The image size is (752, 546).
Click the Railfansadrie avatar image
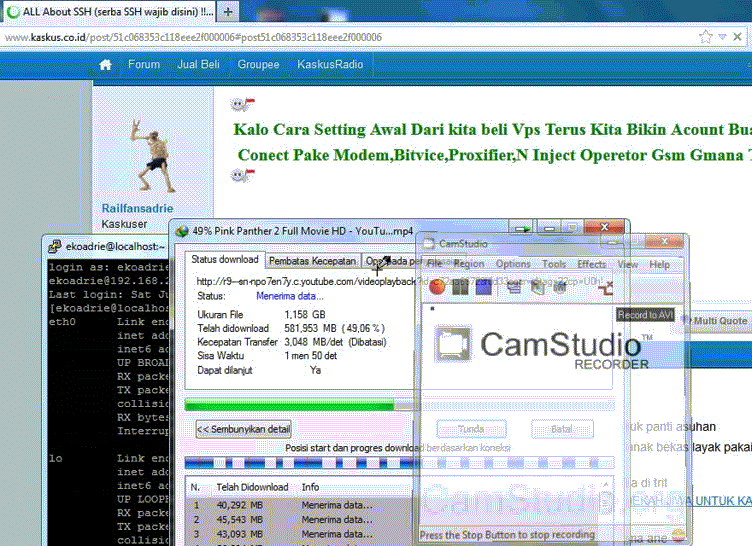click(x=152, y=155)
